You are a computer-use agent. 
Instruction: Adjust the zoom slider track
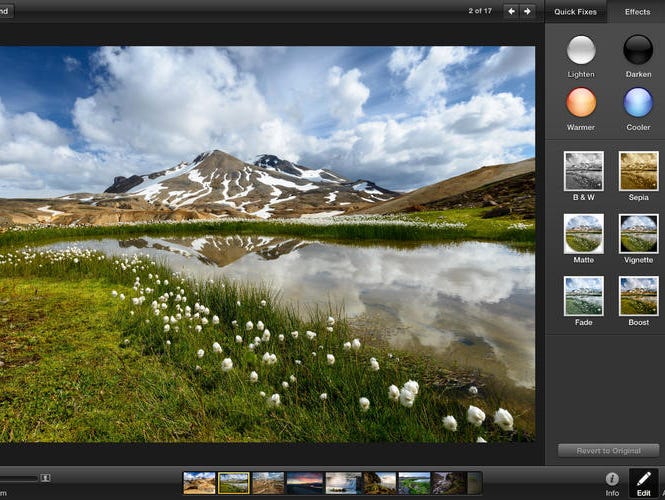pyautogui.click(x=19, y=478)
